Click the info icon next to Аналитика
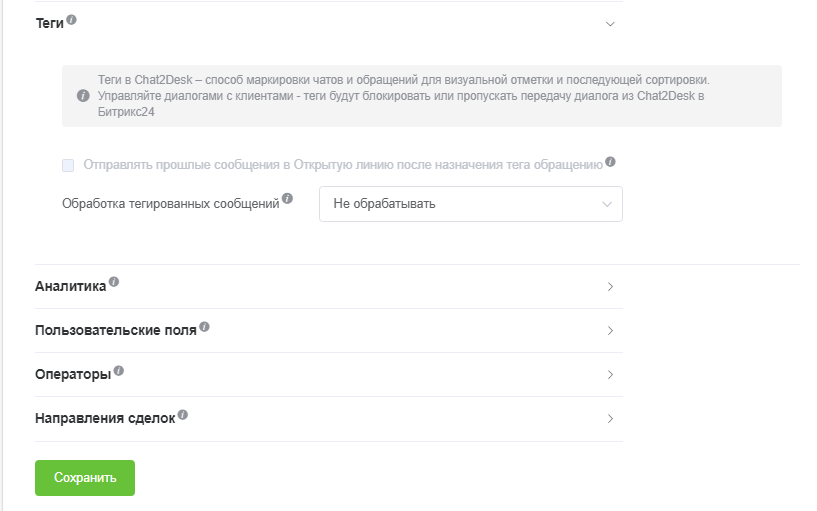Viewport: 817px width, 511px height. tap(114, 282)
